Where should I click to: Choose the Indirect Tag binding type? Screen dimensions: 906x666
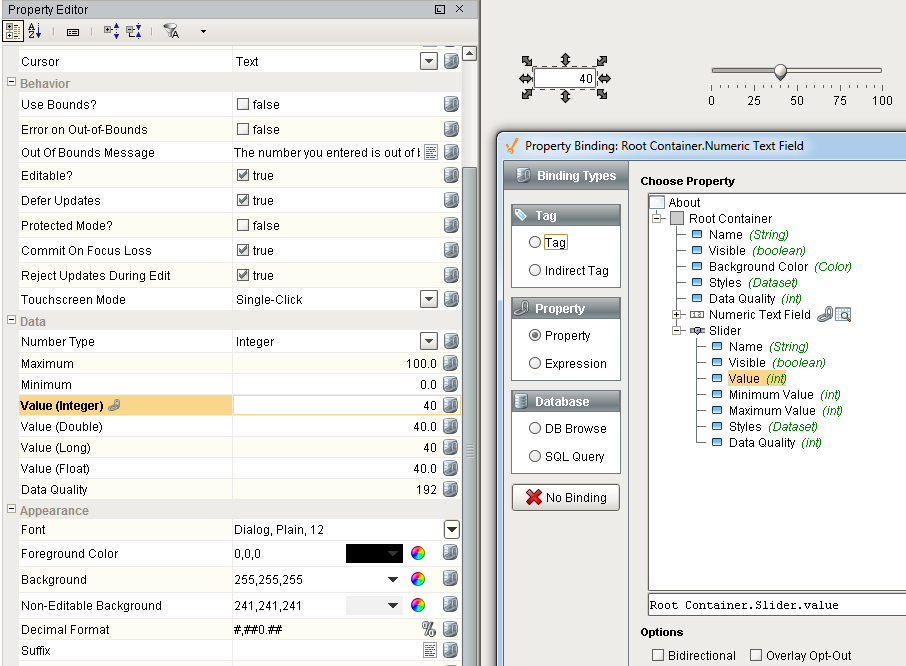(x=535, y=271)
